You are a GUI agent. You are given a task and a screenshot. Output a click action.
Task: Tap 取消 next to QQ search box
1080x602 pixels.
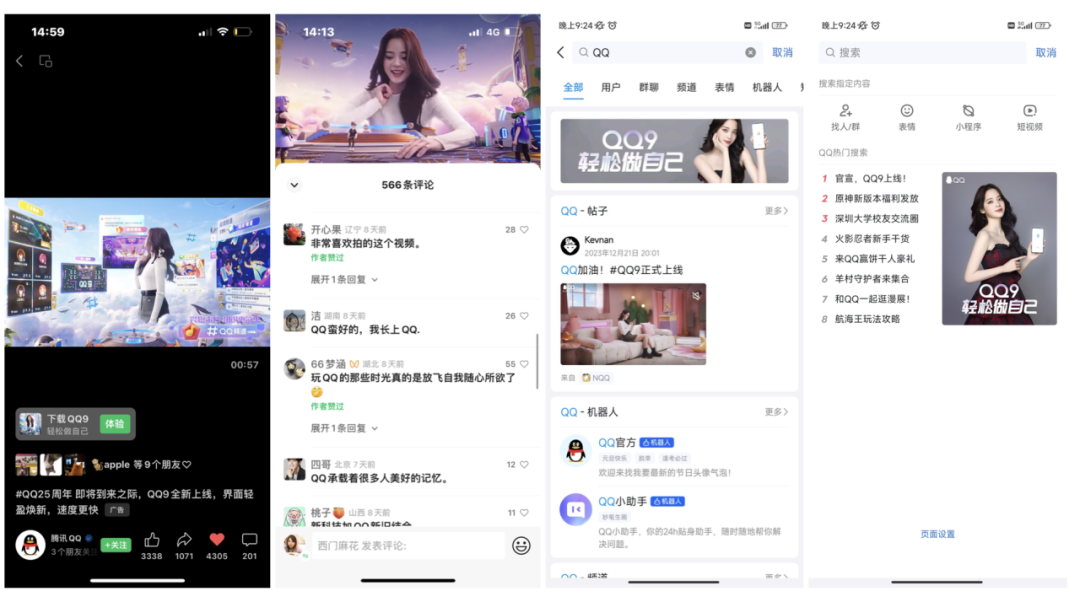click(782, 52)
